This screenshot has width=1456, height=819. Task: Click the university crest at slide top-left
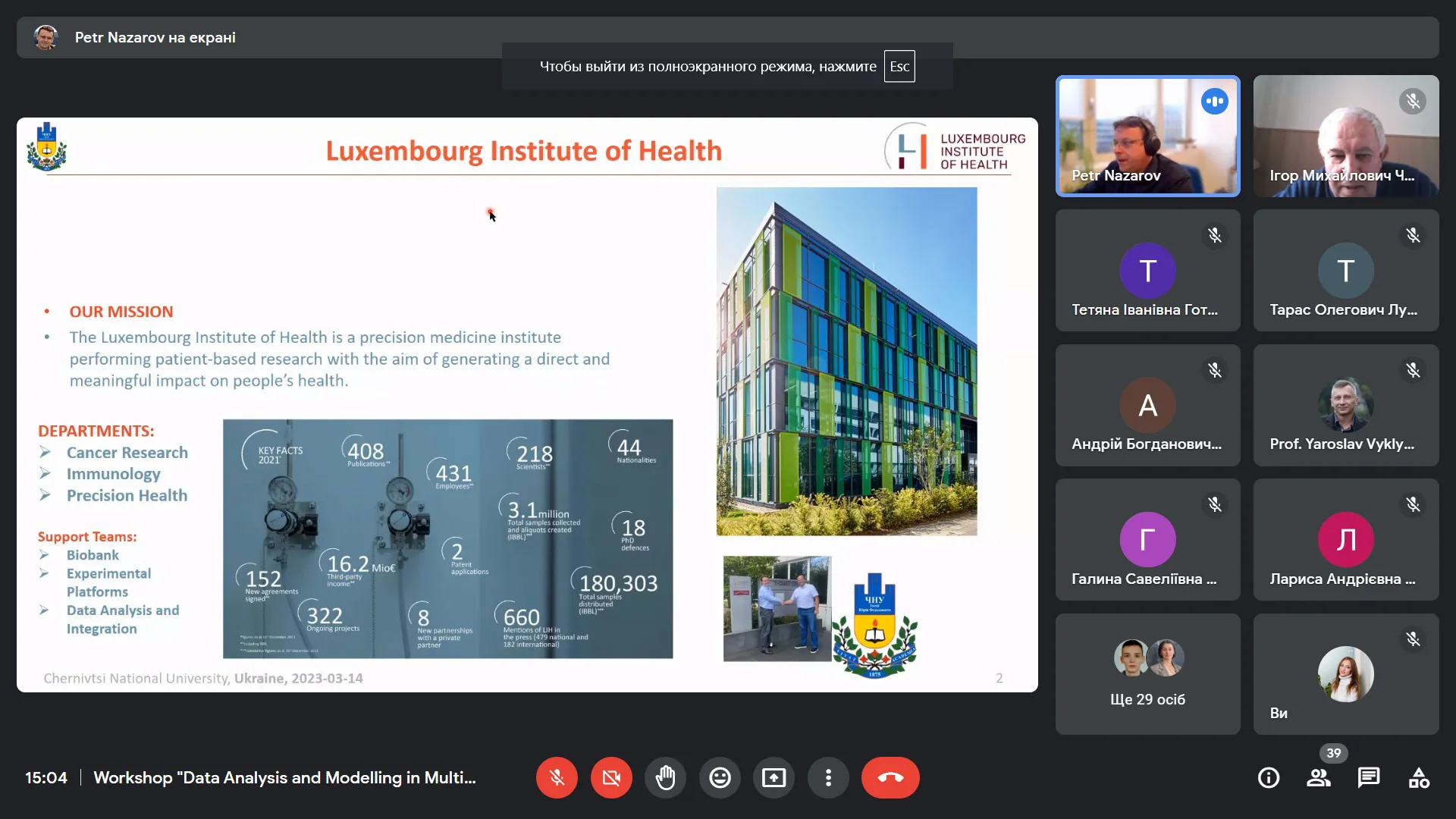[47, 146]
